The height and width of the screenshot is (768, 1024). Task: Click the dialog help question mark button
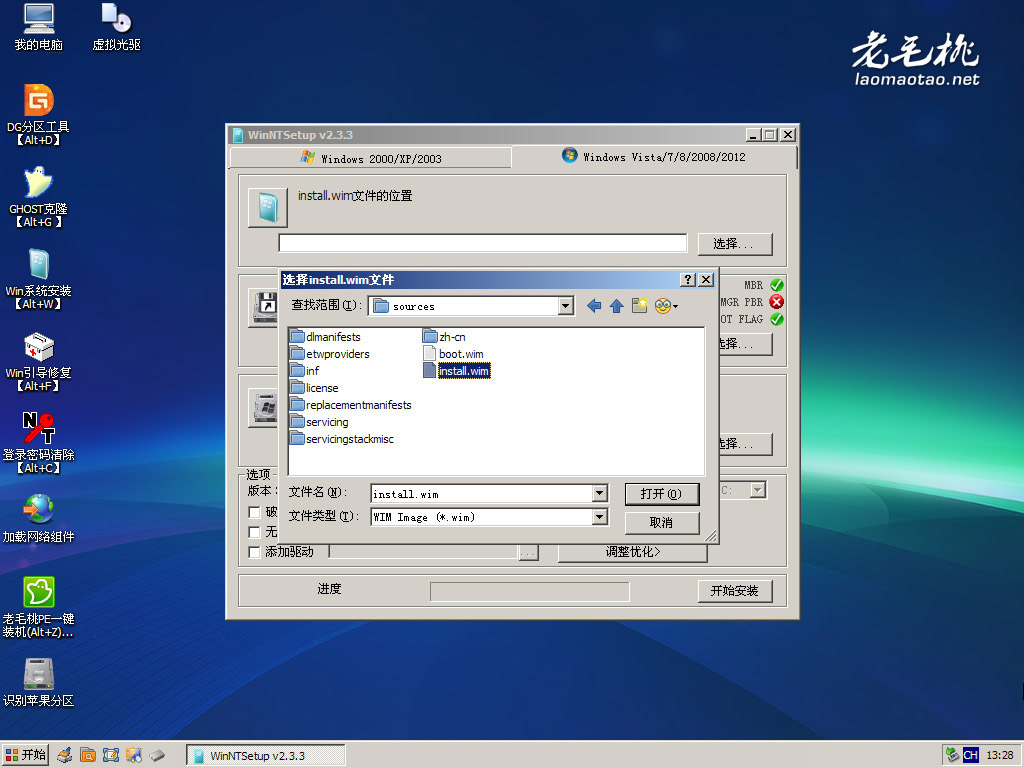click(x=688, y=280)
